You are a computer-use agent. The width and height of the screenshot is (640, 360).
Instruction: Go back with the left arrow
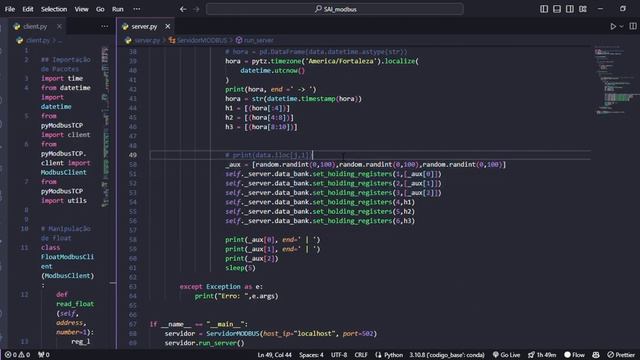click(183, 9)
